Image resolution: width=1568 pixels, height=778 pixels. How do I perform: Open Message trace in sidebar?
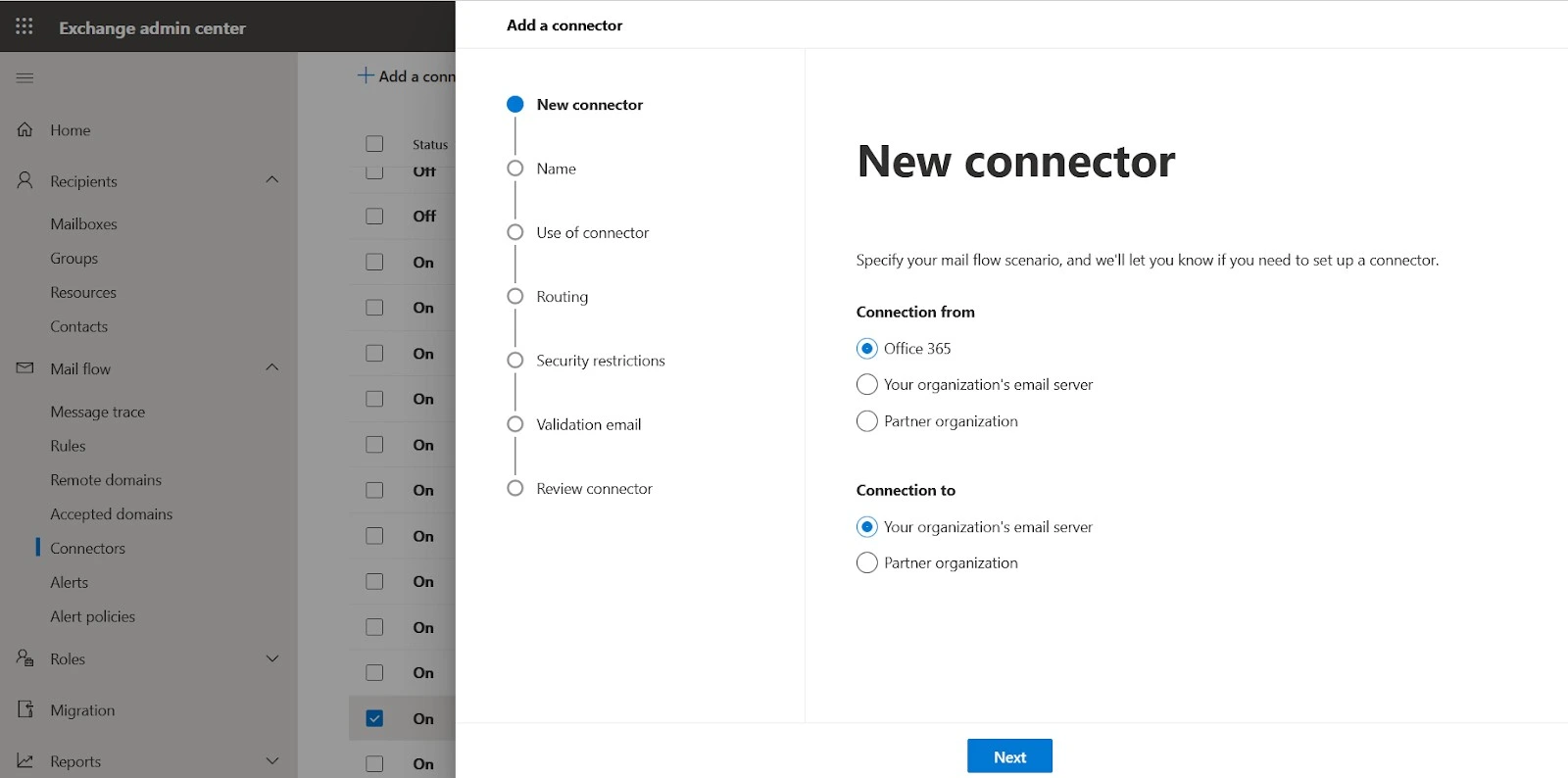click(98, 412)
